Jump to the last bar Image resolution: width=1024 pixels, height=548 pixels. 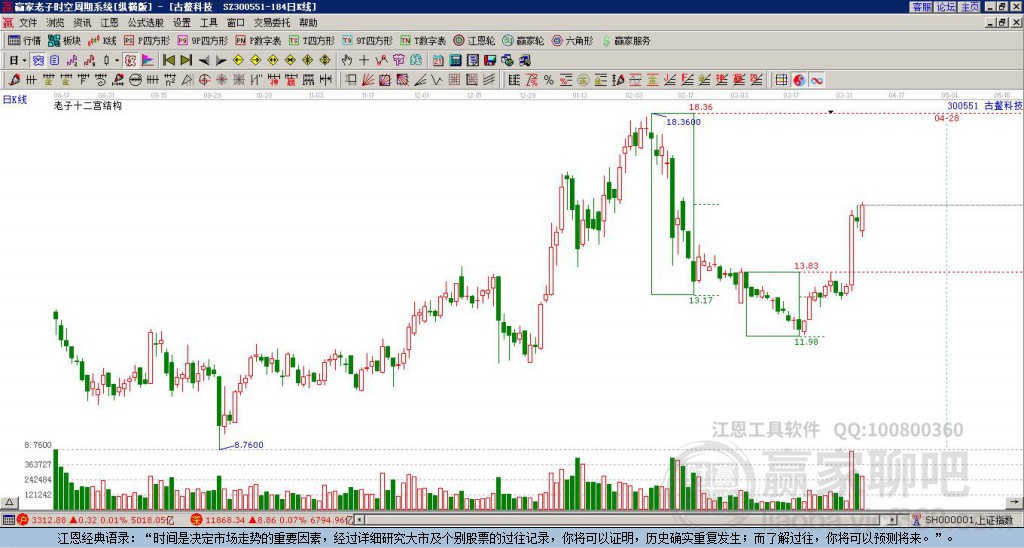point(186,60)
